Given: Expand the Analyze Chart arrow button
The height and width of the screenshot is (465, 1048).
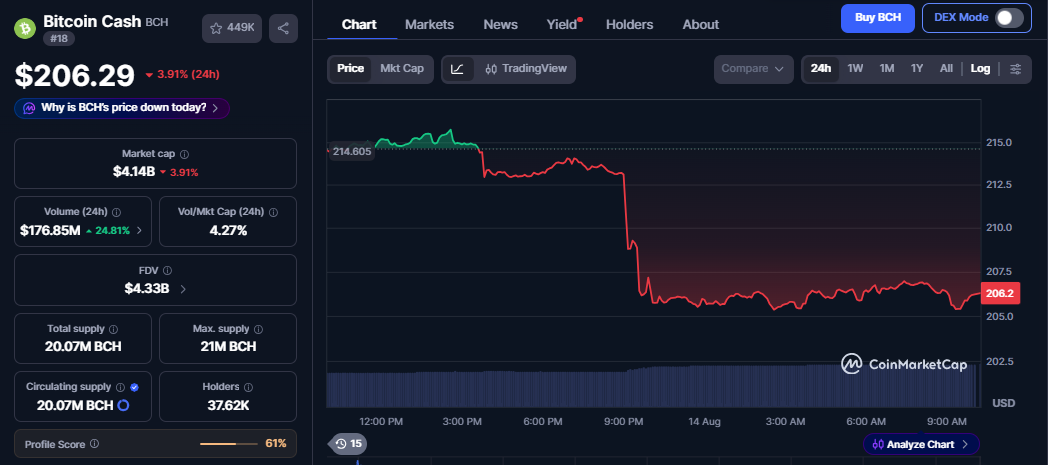Looking at the screenshot, I should pos(922,444).
